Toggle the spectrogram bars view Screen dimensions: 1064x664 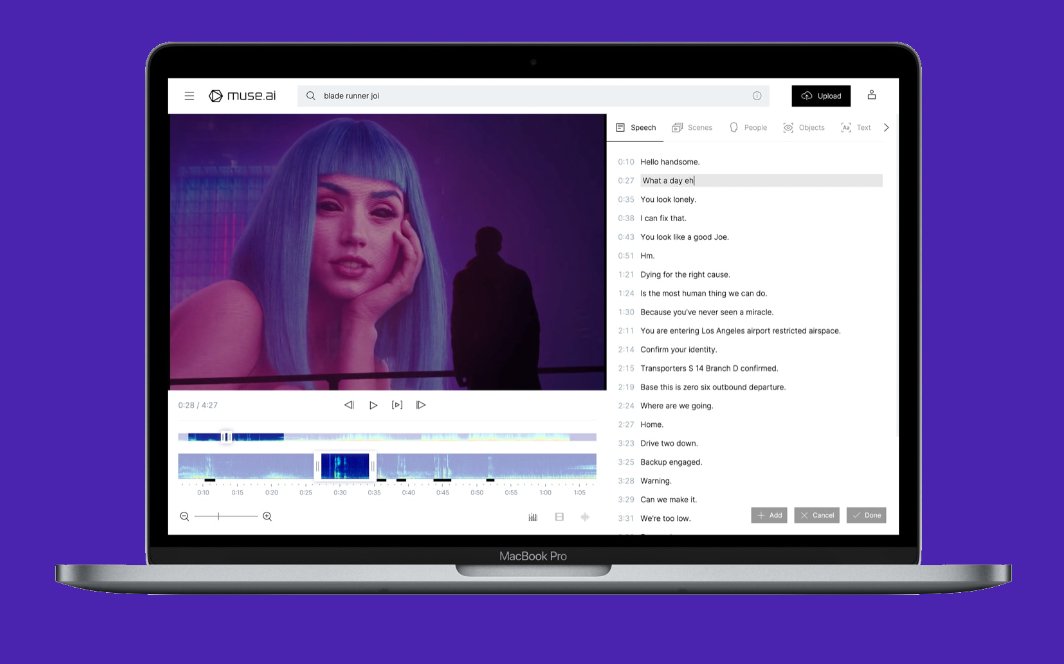tap(533, 517)
